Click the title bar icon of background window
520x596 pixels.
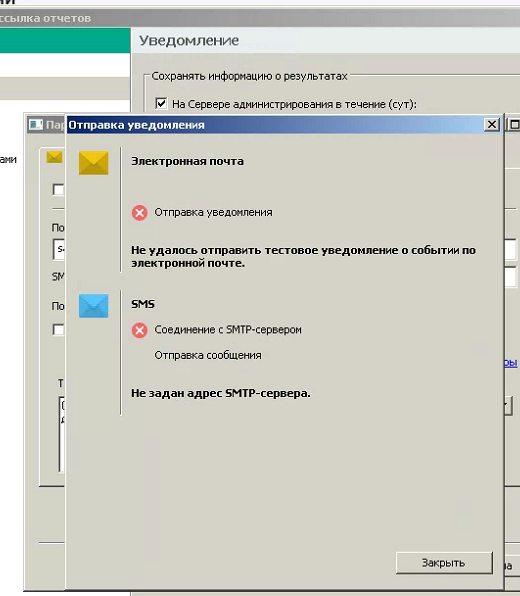pos(36,125)
